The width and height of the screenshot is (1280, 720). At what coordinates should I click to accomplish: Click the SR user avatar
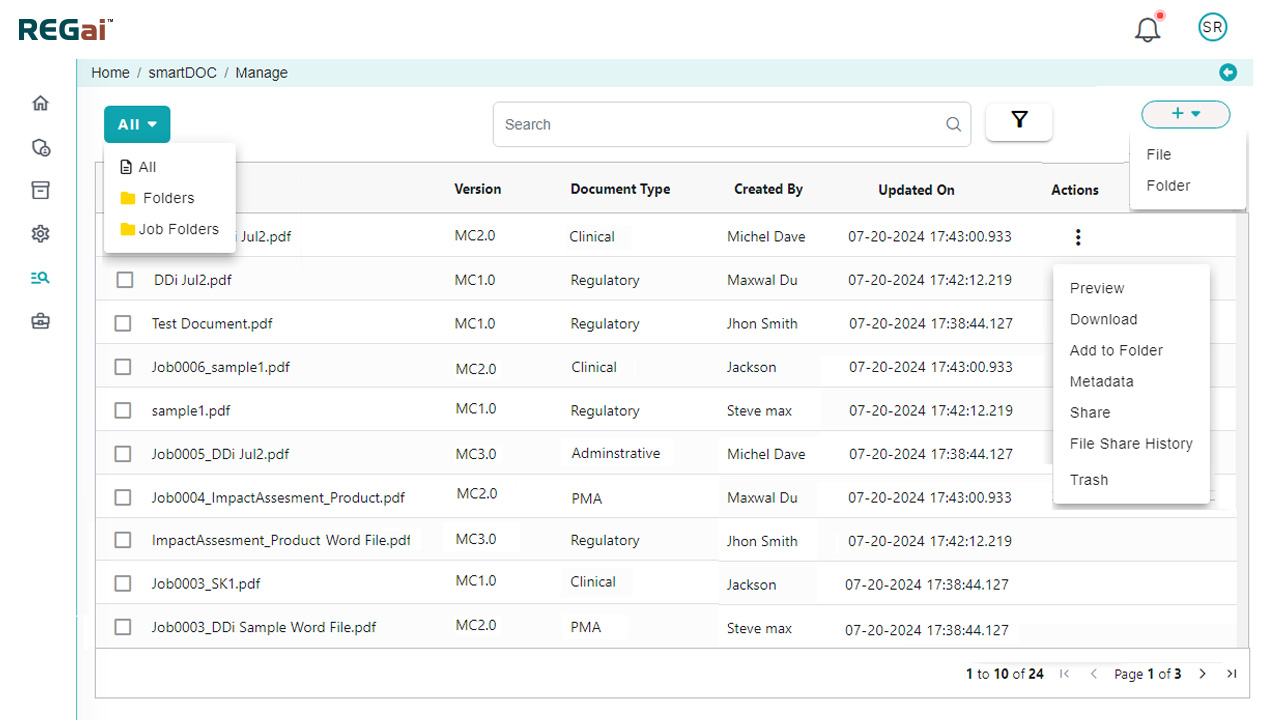click(1212, 28)
